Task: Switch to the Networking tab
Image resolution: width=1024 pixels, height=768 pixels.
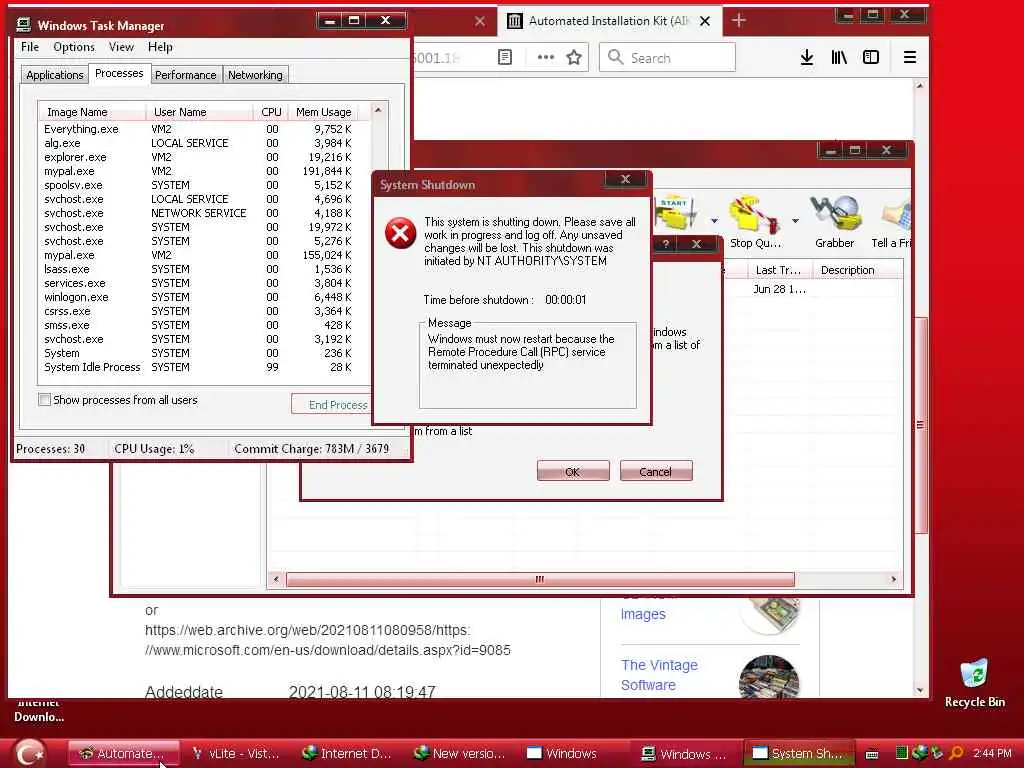Action: [255, 75]
